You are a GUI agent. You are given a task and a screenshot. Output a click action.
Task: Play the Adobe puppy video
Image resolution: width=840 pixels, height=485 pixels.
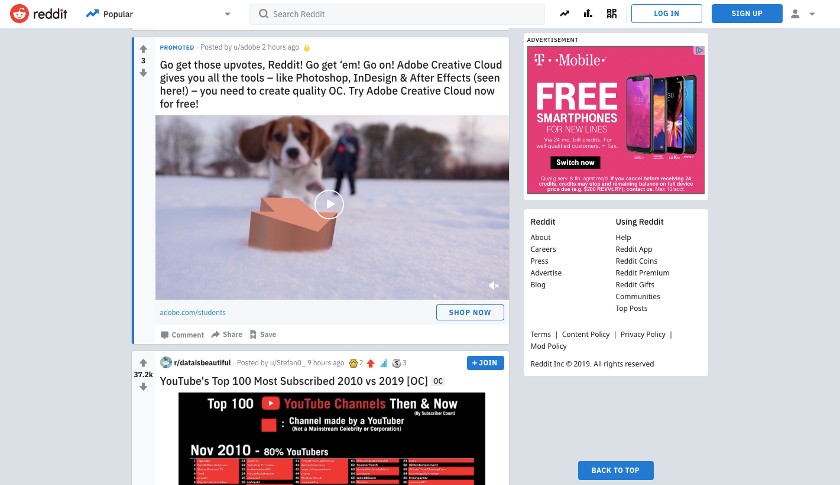point(329,204)
